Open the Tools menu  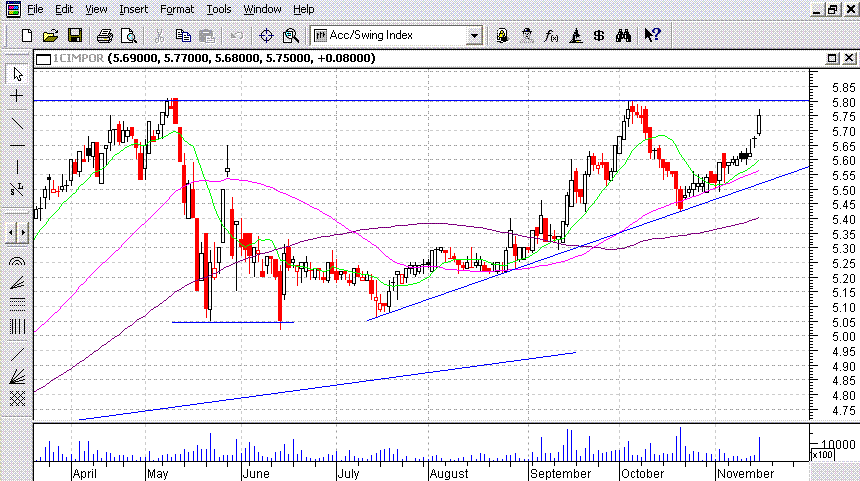coord(218,9)
